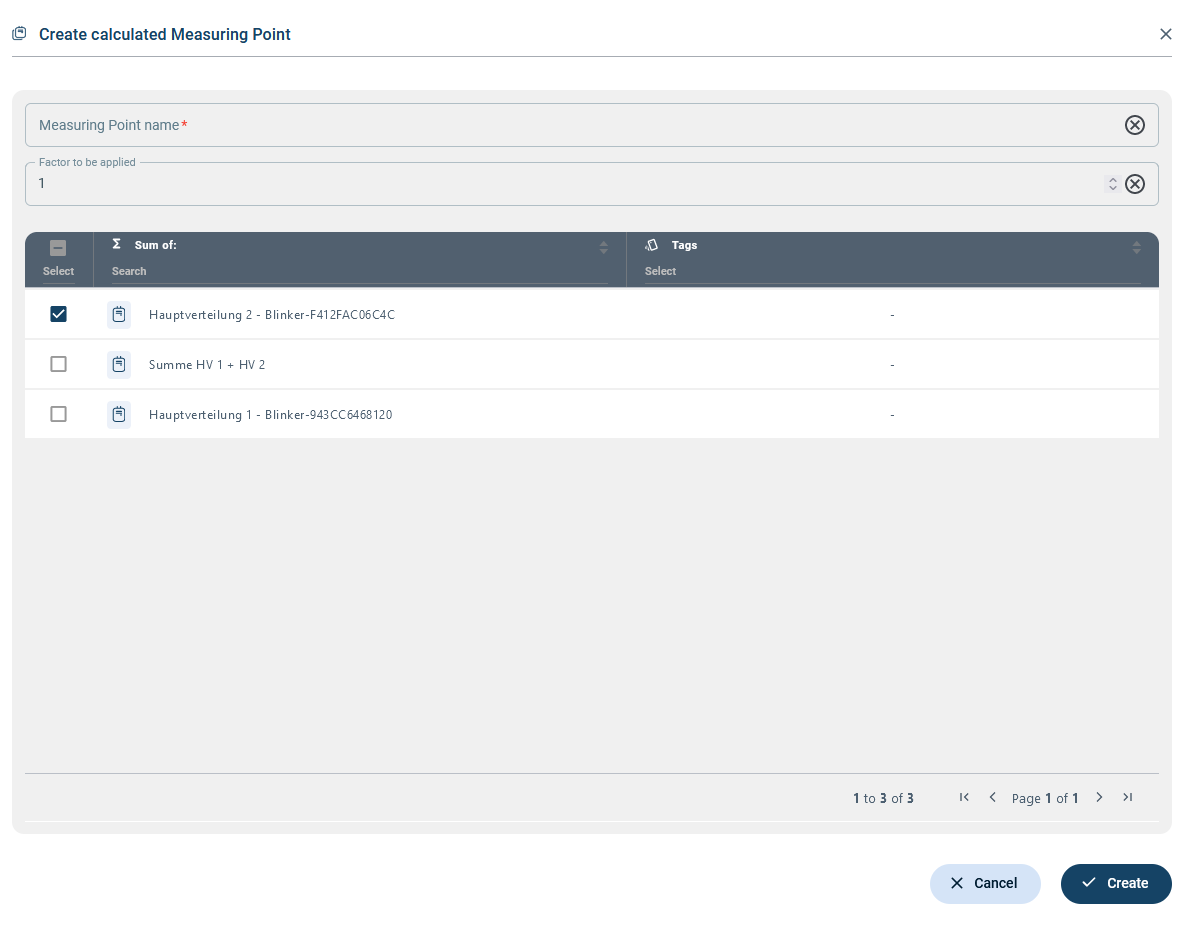Click the meter icon for Hauptverteilung 2 row
1187x945 pixels.
coord(119,314)
